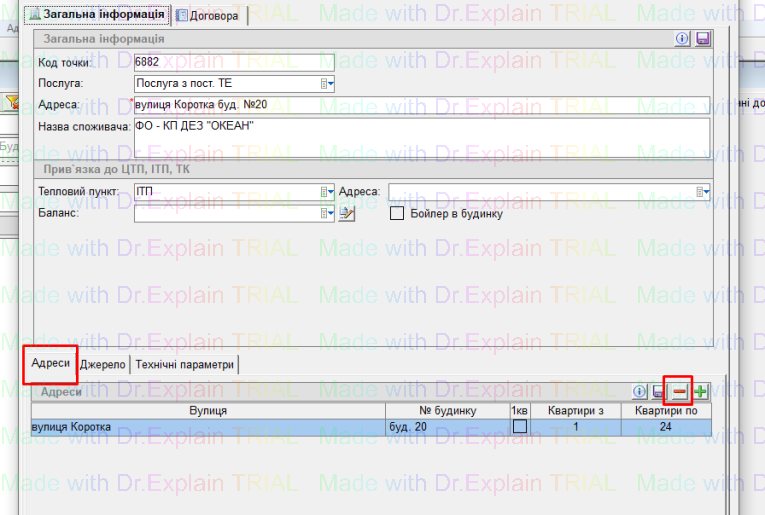Image resolution: width=765 pixels, height=515 pixels.
Task: Click the icon on Договора tab
Action: pyautogui.click(x=181, y=16)
